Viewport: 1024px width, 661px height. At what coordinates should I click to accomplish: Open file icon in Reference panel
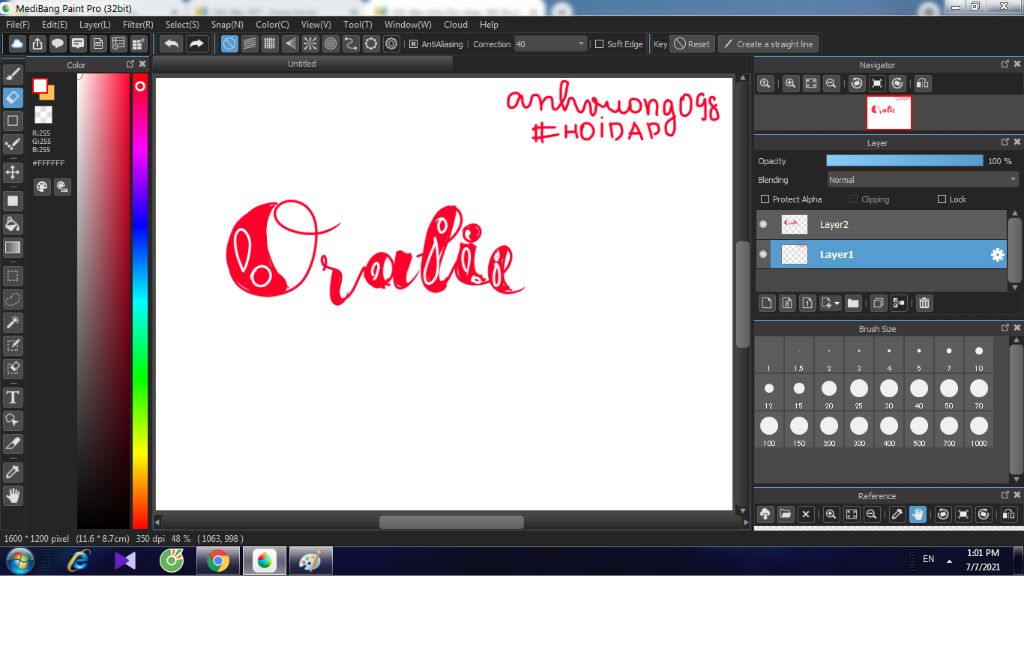tap(786, 514)
